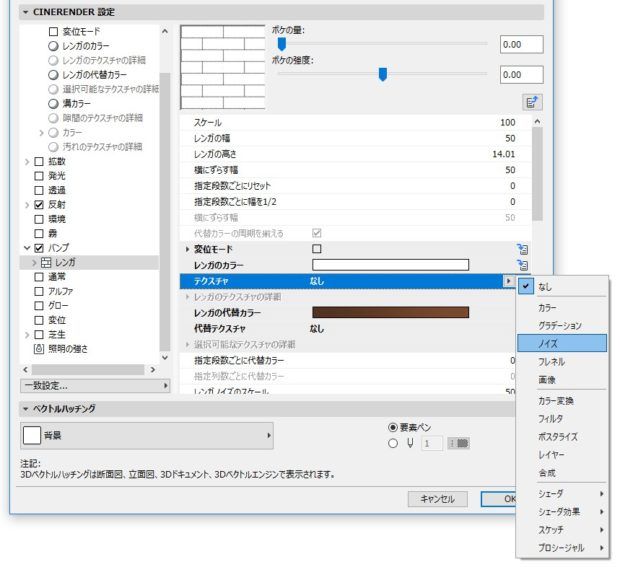This screenshot has width=620, height=567.
Task: Select the スケール 100 row
Action: (355, 123)
